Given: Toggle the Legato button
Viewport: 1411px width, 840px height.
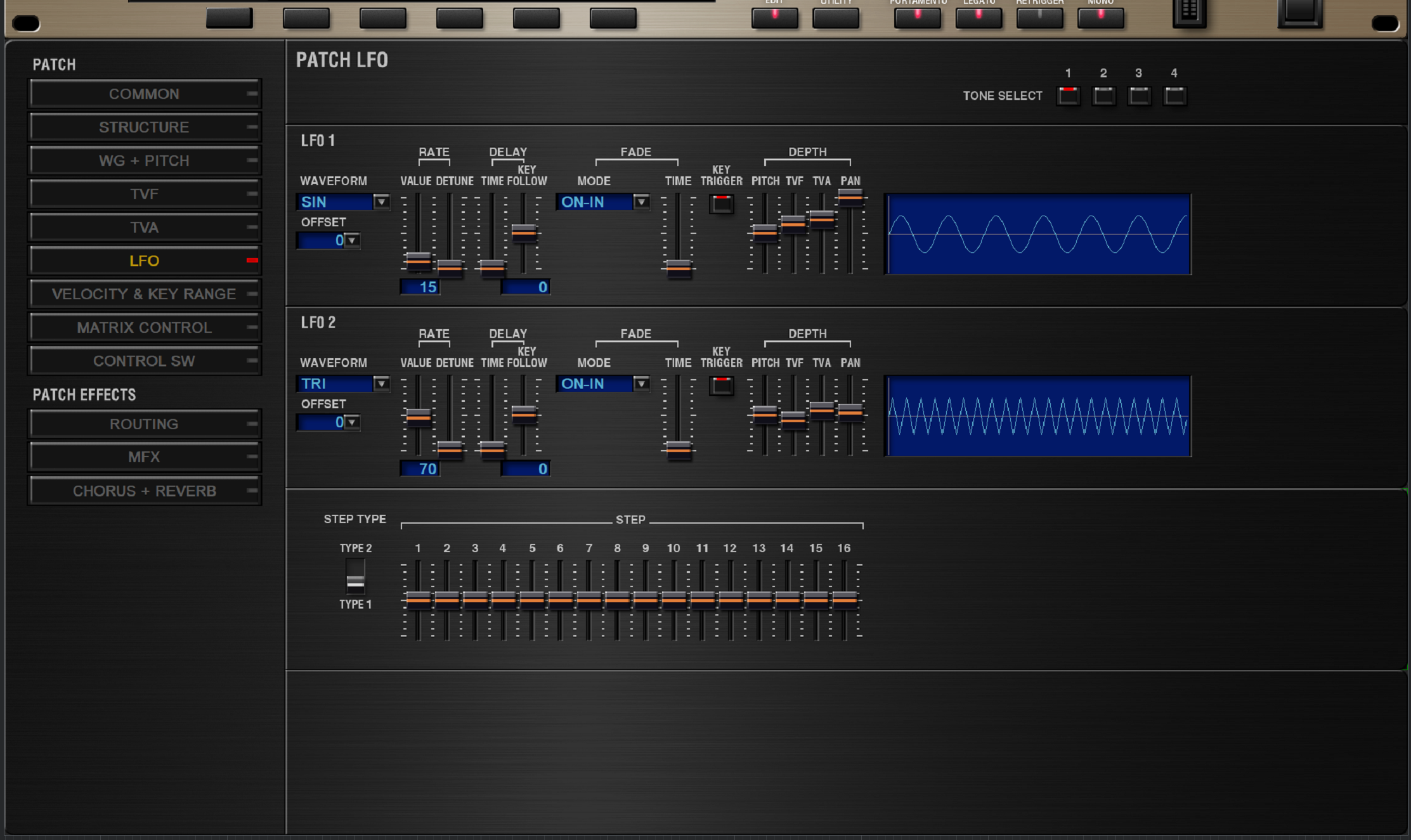Looking at the screenshot, I should (979, 17).
